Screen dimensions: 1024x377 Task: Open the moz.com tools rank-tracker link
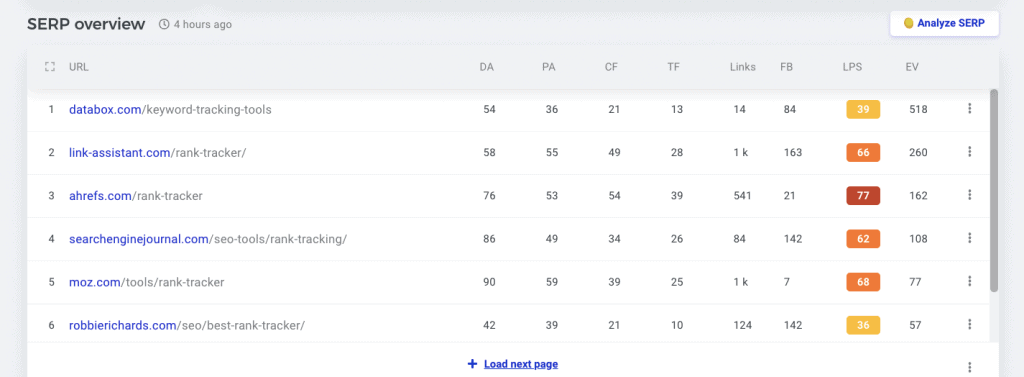[x=146, y=282]
